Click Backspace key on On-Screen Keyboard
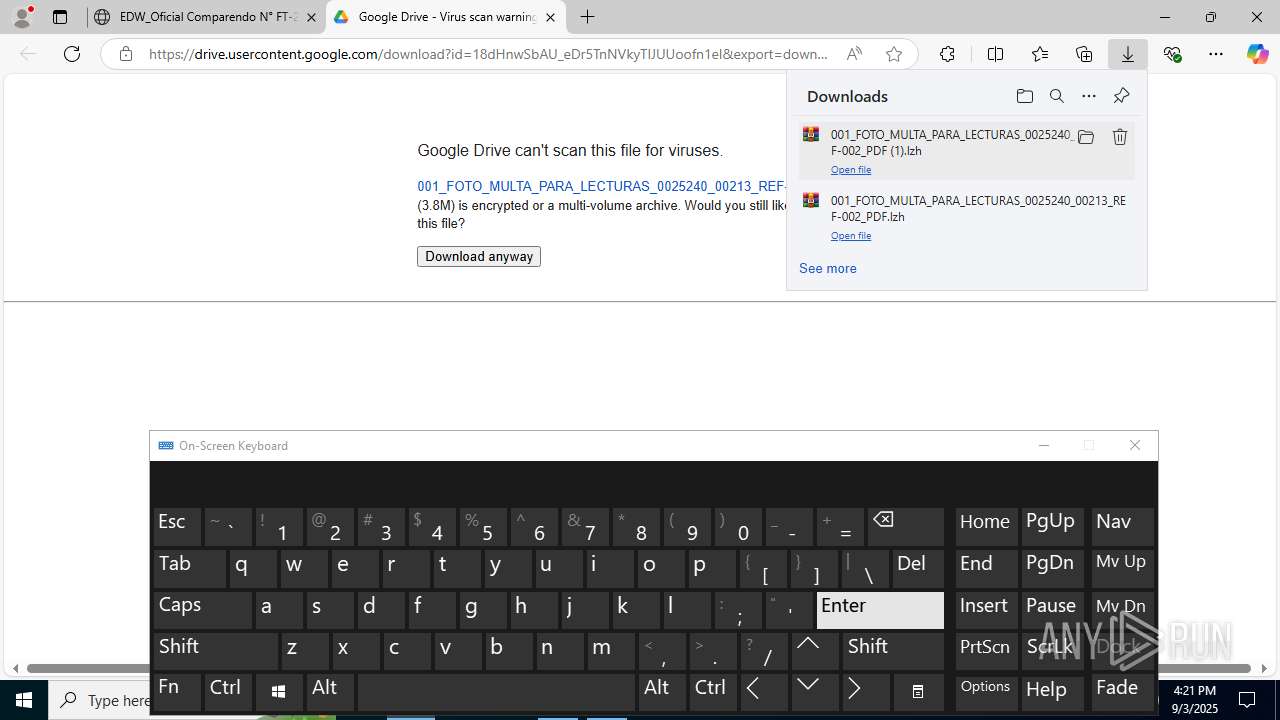Screen dimensions: 1280x720 pos(906,526)
